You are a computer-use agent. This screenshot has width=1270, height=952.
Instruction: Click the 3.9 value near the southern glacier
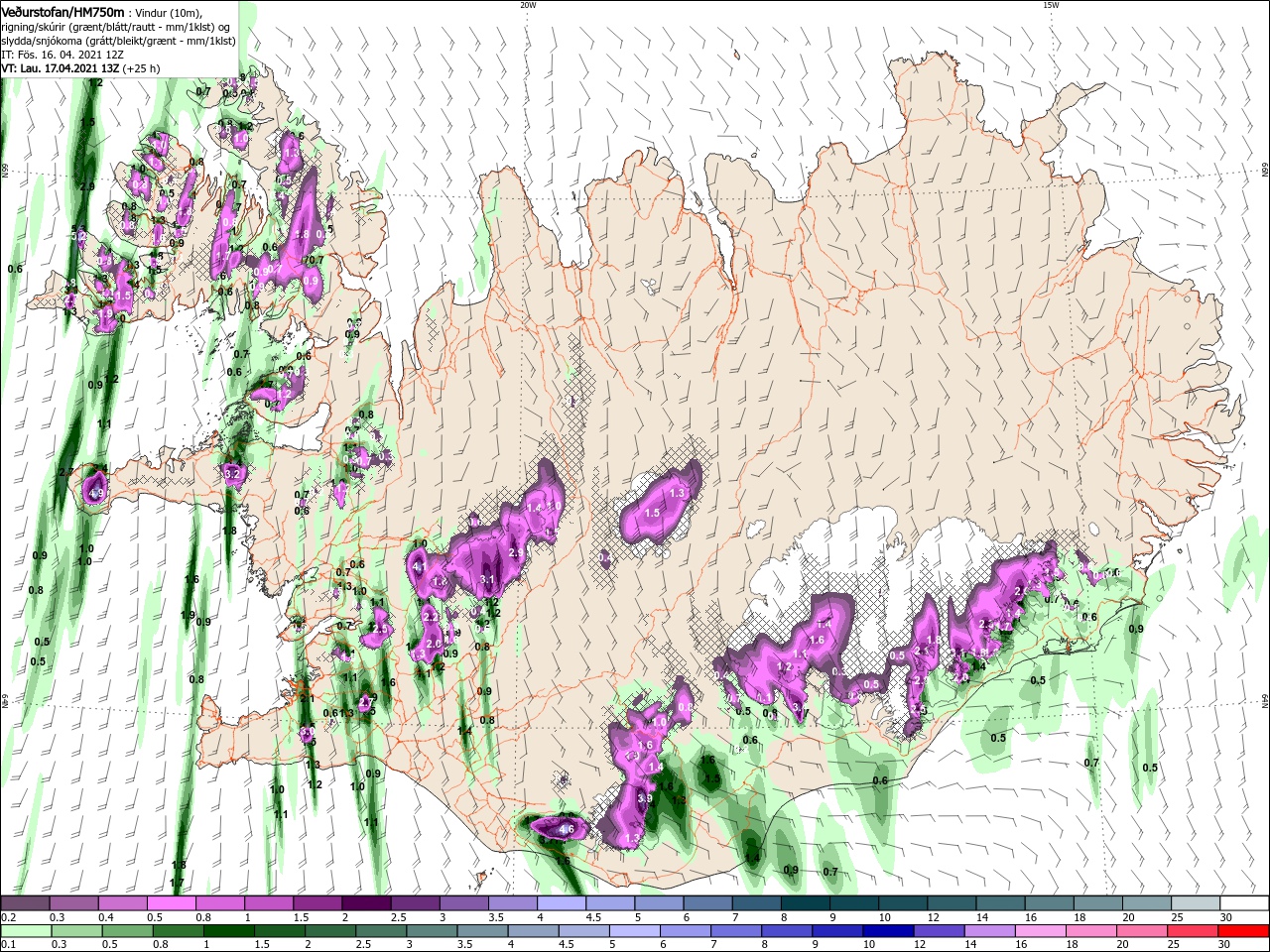click(x=644, y=798)
